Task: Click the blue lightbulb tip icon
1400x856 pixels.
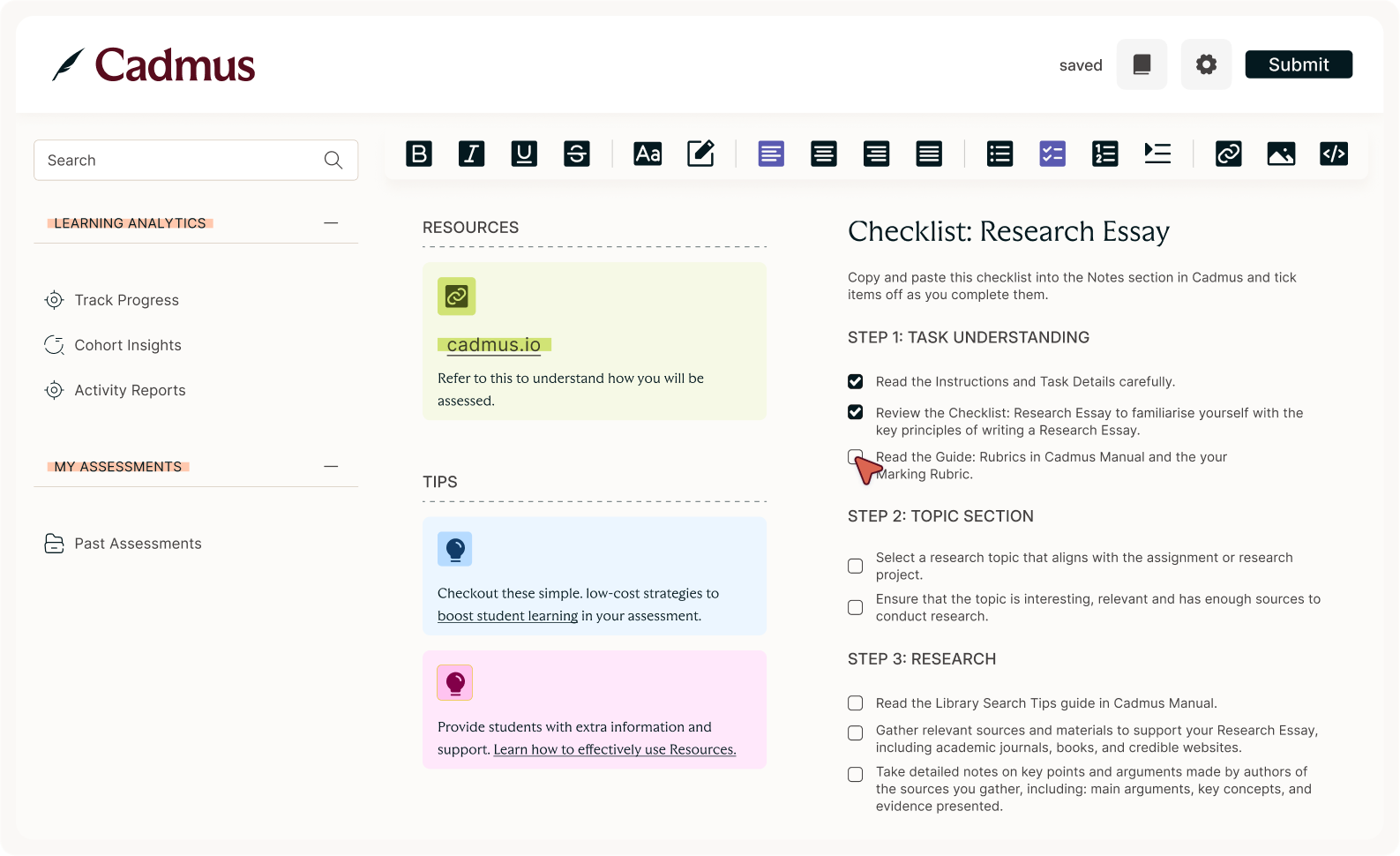Action: click(455, 549)
